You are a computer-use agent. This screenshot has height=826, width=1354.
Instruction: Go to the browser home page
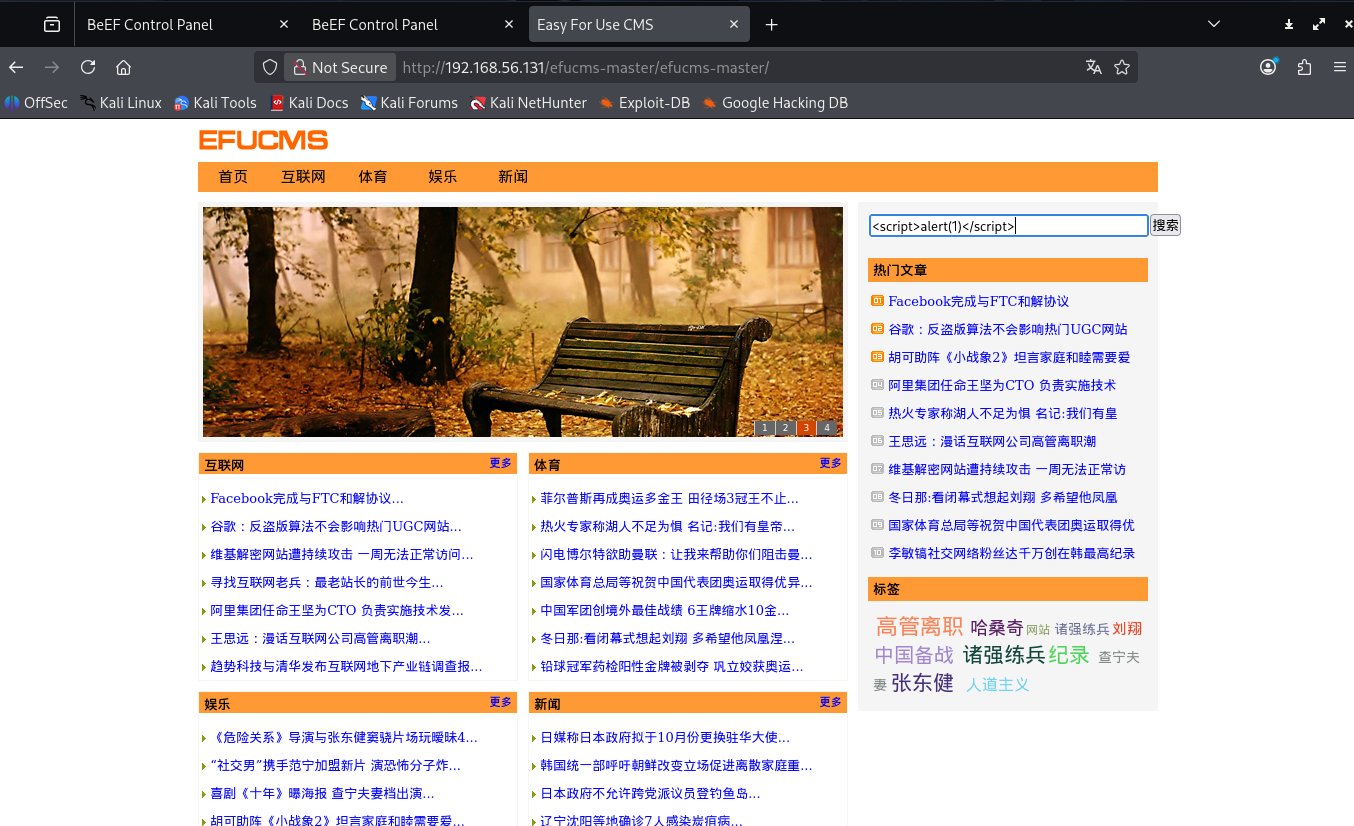click(124, 67)
